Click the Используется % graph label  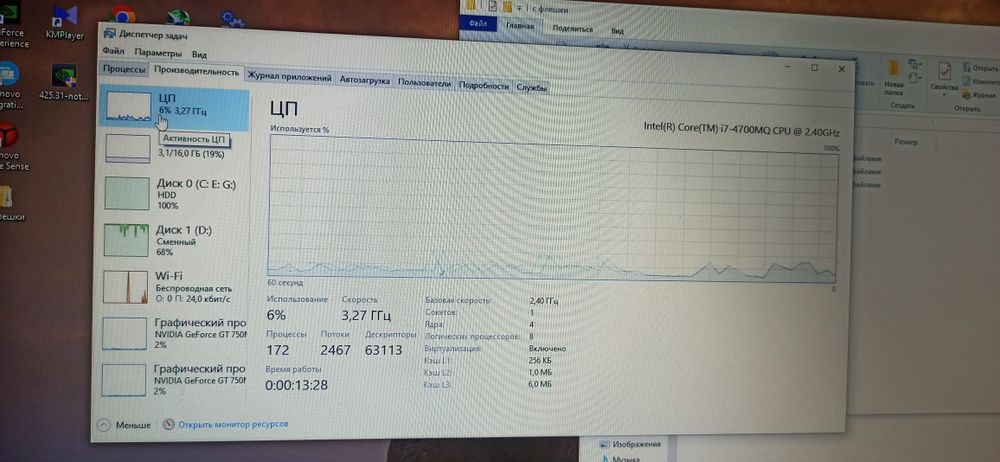coord(299,129)
